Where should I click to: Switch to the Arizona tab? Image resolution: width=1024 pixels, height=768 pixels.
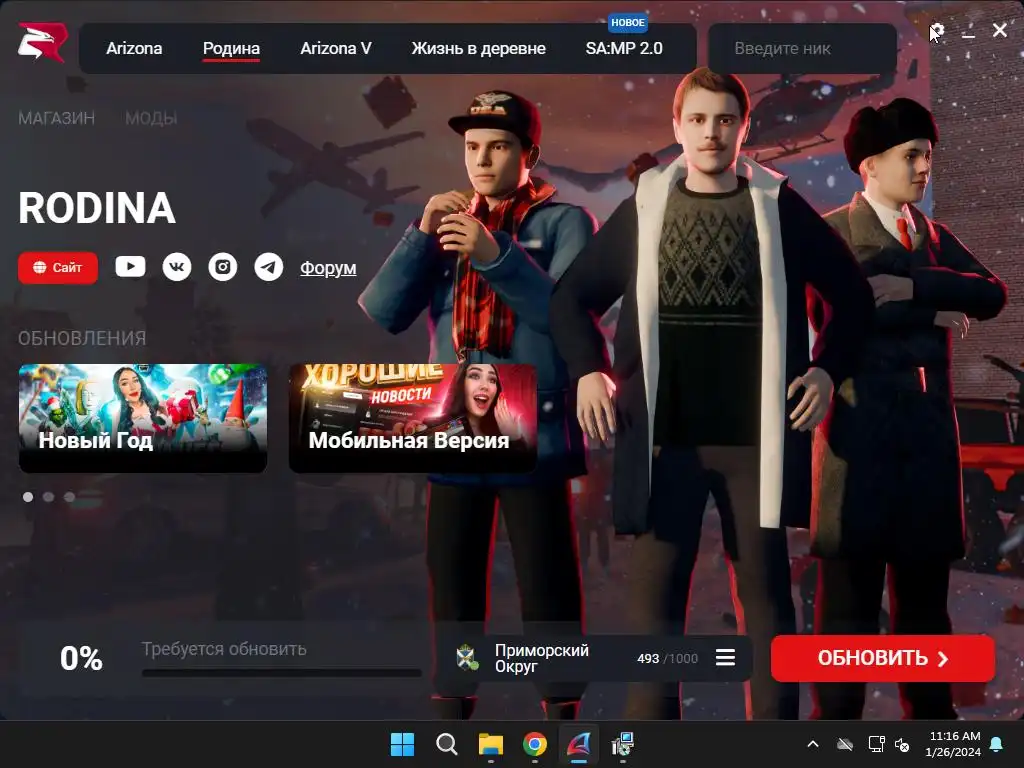click(134, 48)
